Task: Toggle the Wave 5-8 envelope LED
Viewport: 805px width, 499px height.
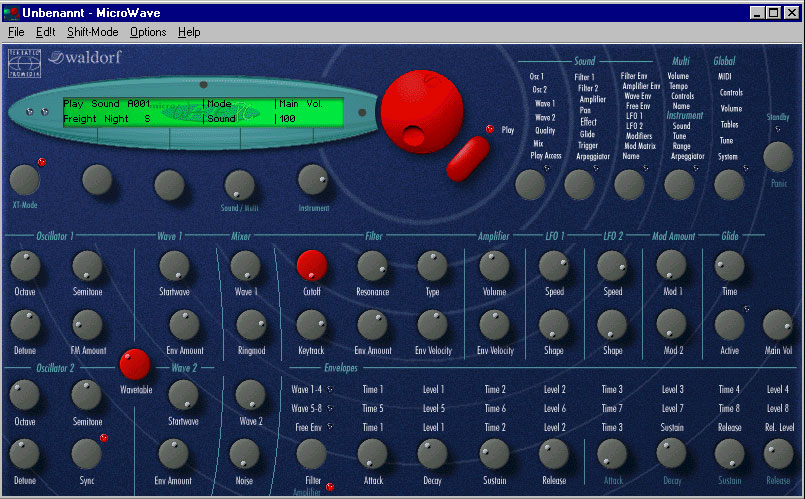Action: point(330,409)
